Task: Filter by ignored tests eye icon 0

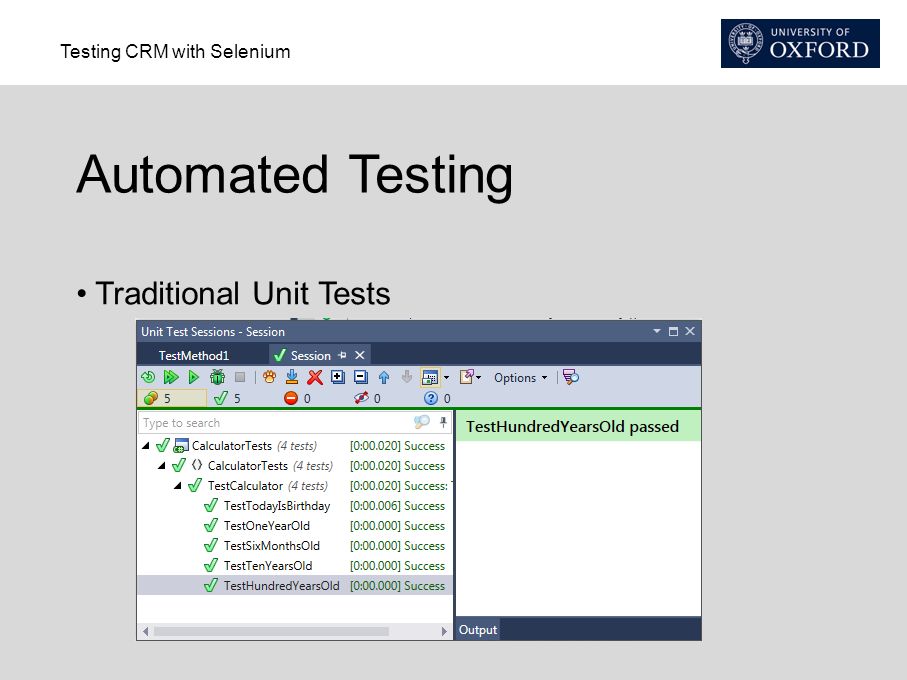Action: [367, 398]
